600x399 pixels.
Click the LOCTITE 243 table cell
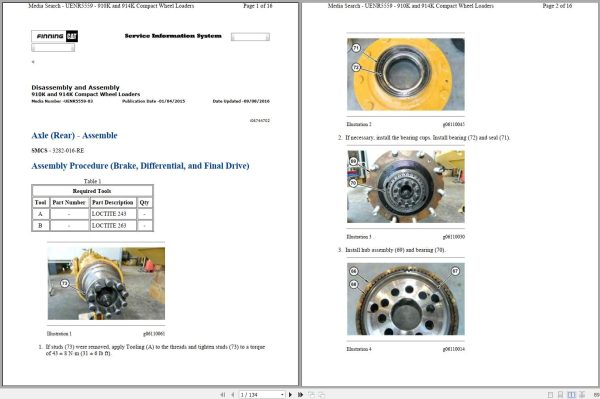tap(113, 214)
